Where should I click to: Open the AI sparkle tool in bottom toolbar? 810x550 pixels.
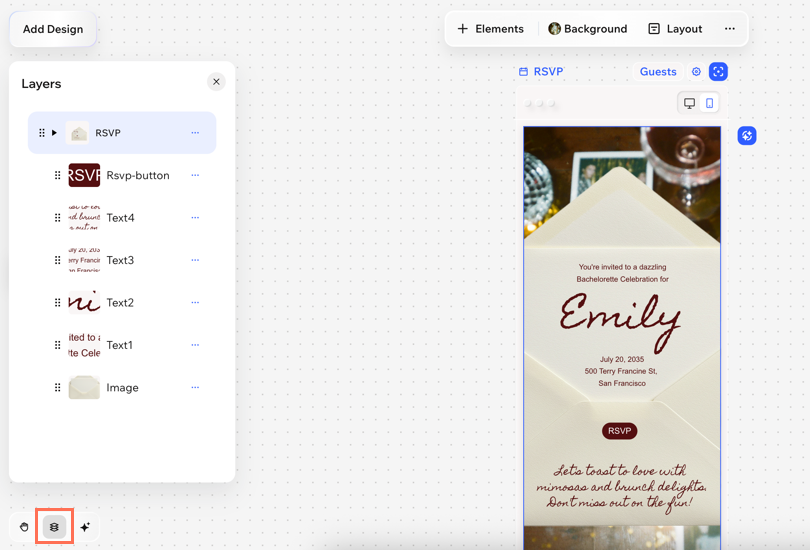(85, 527)
